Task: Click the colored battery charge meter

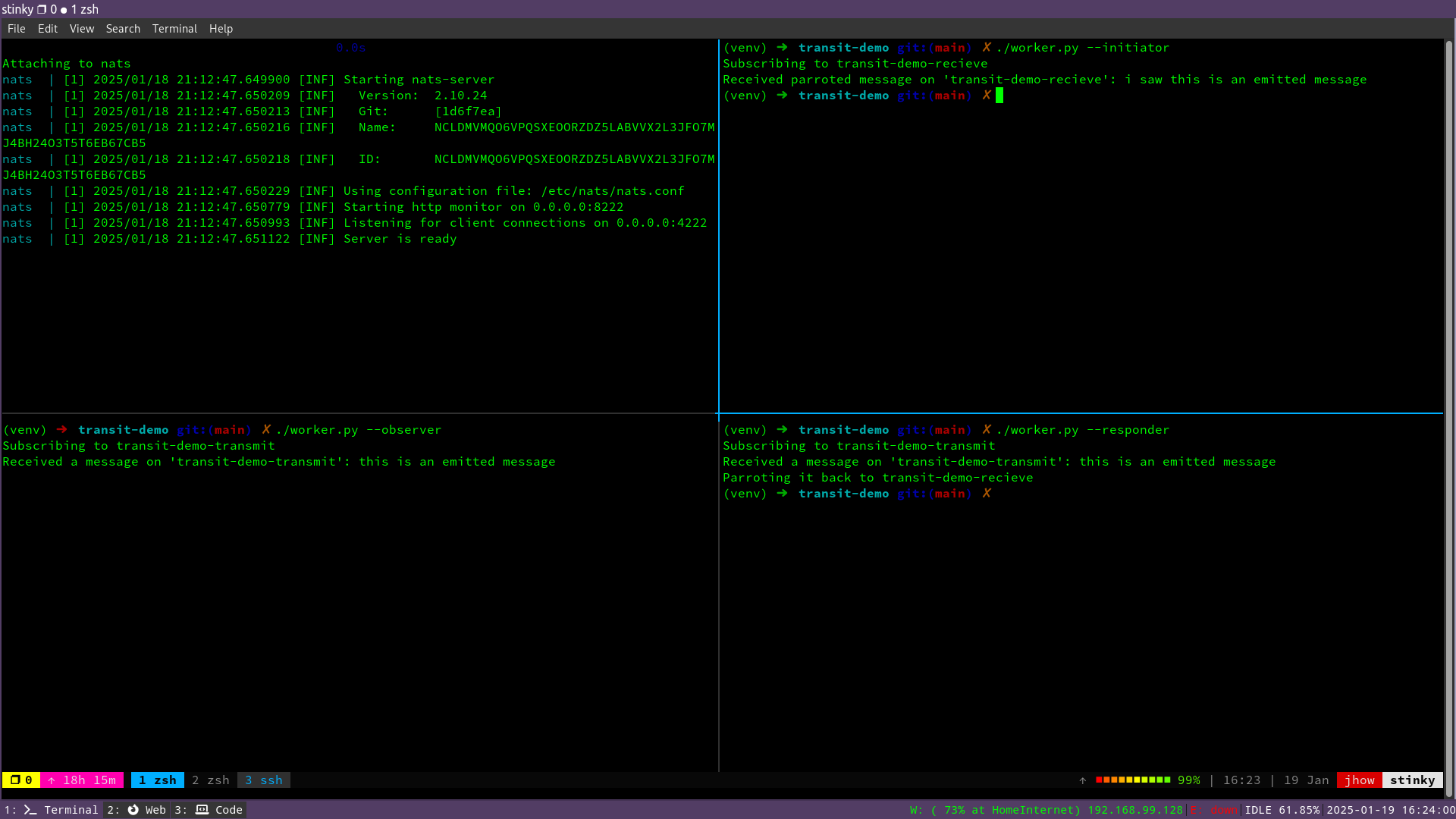Action: click(1134, 780)
